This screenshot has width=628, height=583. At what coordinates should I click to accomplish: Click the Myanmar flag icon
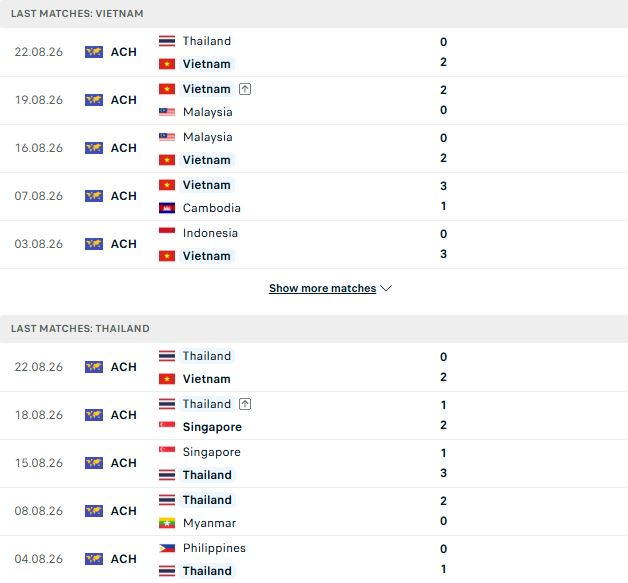(167, 523)
